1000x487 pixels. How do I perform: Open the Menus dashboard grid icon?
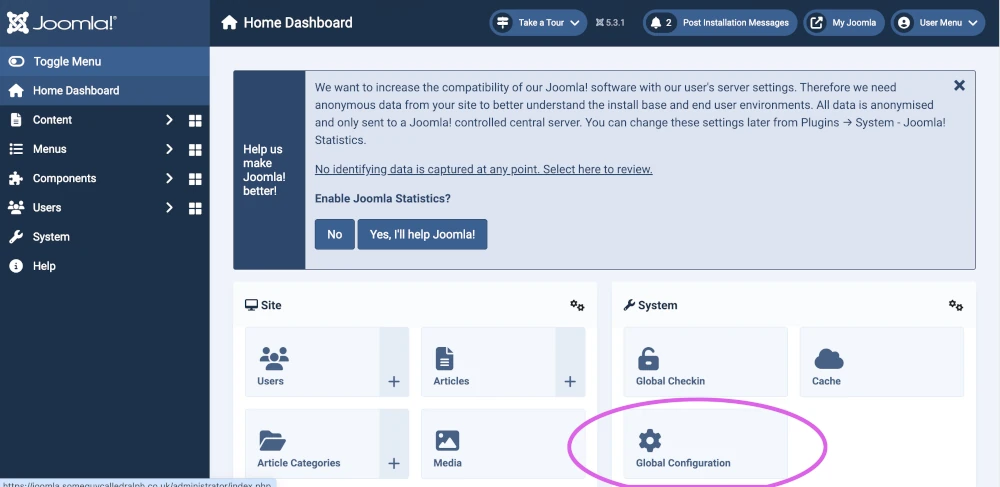[195, 150]
